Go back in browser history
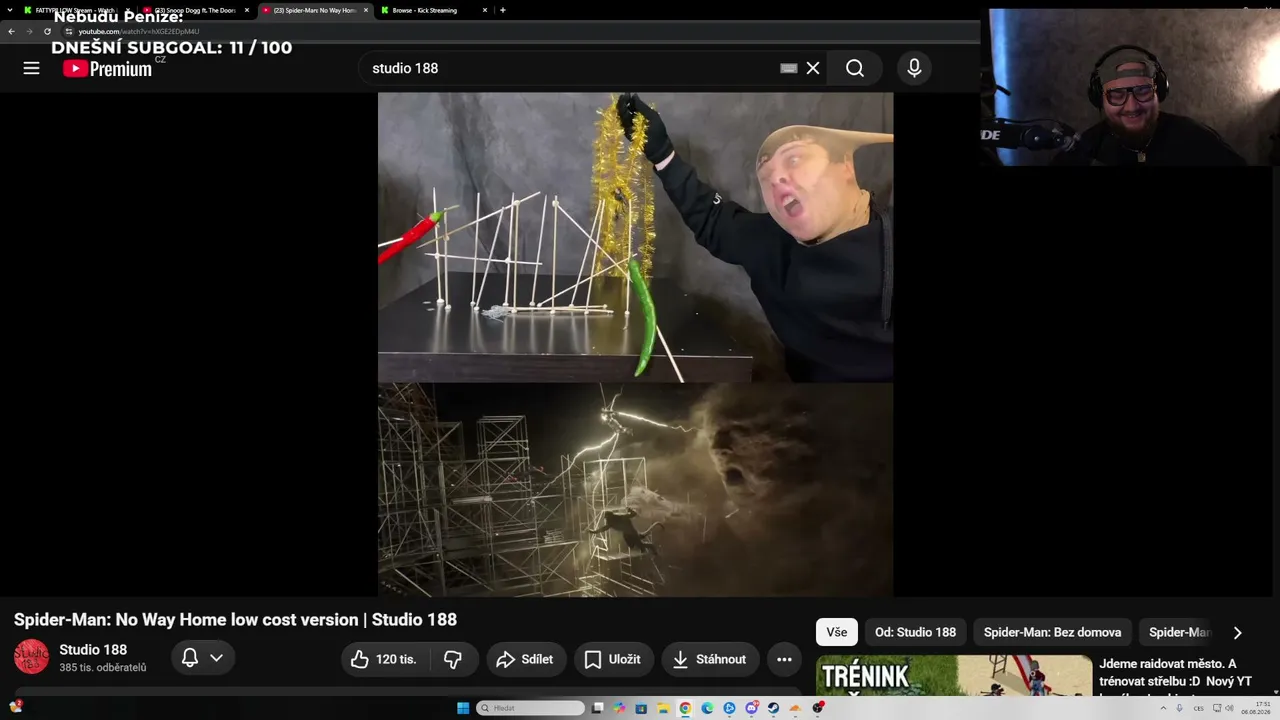 point(11,31)
